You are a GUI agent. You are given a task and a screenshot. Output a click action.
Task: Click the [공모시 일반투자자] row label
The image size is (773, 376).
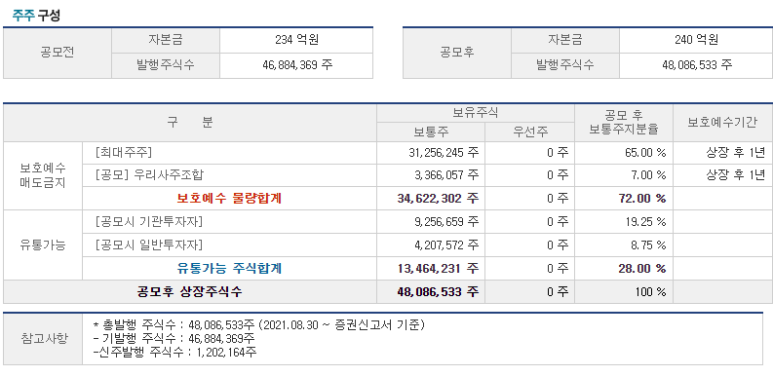click(149, 244)
